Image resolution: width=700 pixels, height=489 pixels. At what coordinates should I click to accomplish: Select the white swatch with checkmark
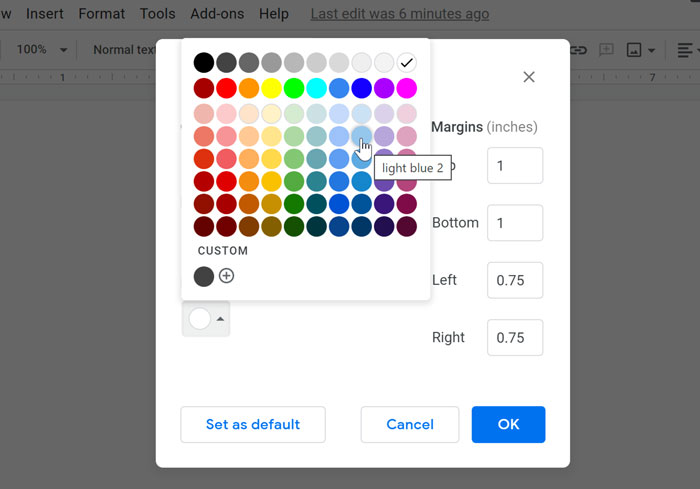coord(407,63)
